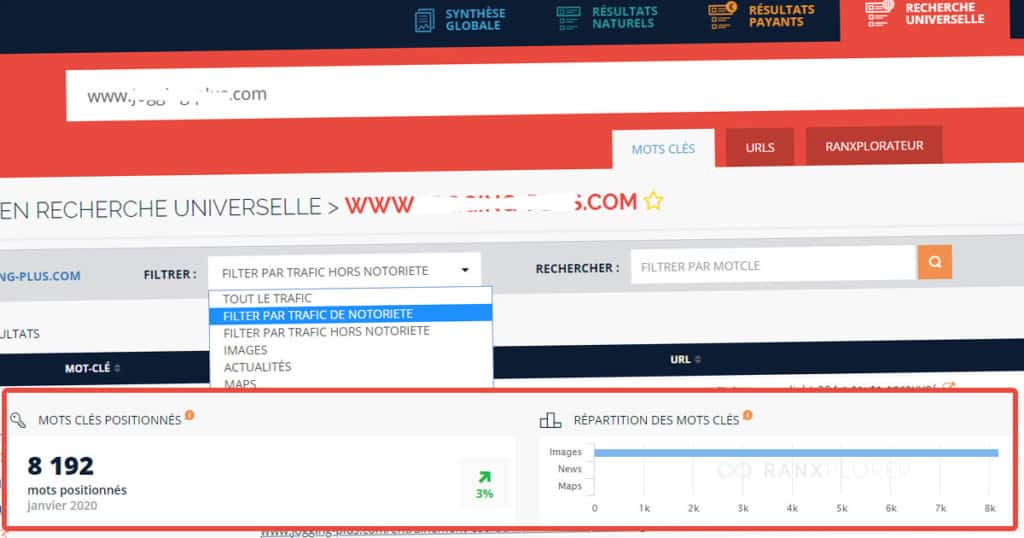Sort by the Mot-clé column
Screen dimensions: 1024x538
[92, 368]
